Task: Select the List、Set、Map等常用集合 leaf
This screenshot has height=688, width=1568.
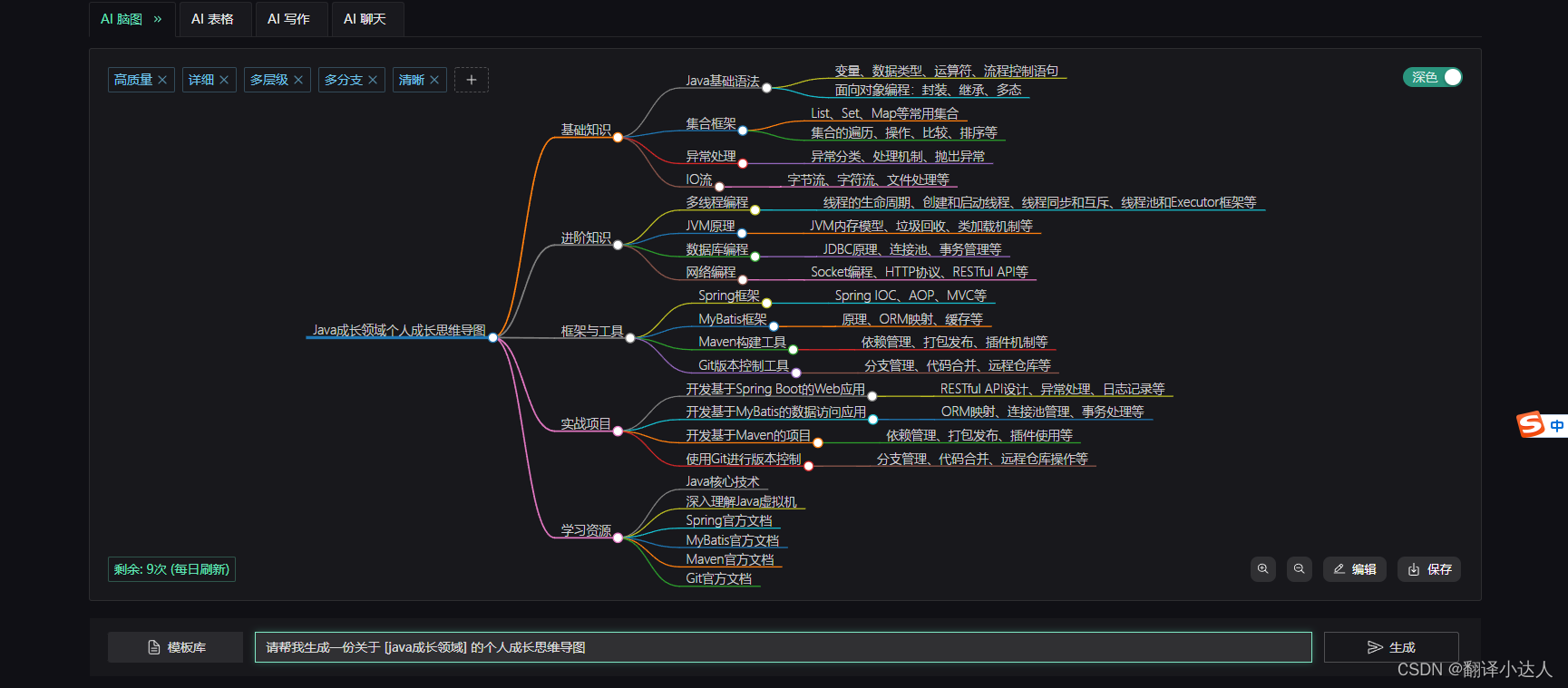Action: tap(885, 113)
